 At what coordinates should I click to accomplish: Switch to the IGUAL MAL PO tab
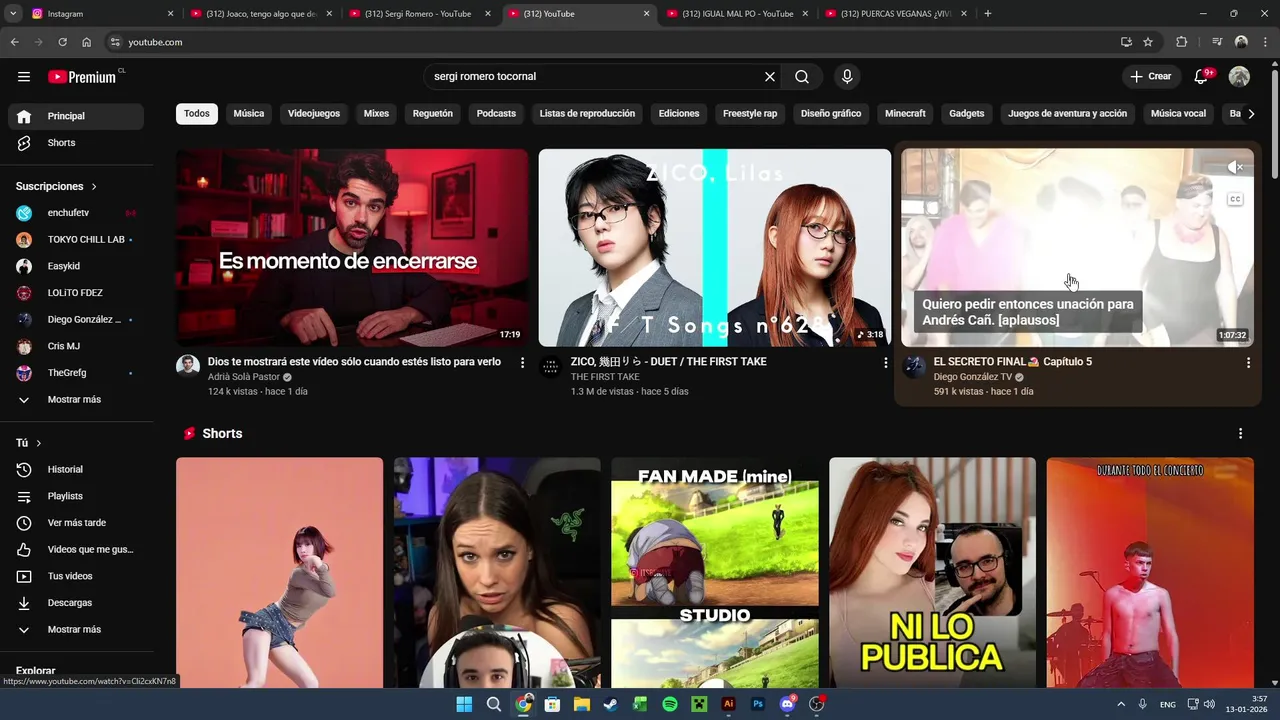(x=736, y=14)
